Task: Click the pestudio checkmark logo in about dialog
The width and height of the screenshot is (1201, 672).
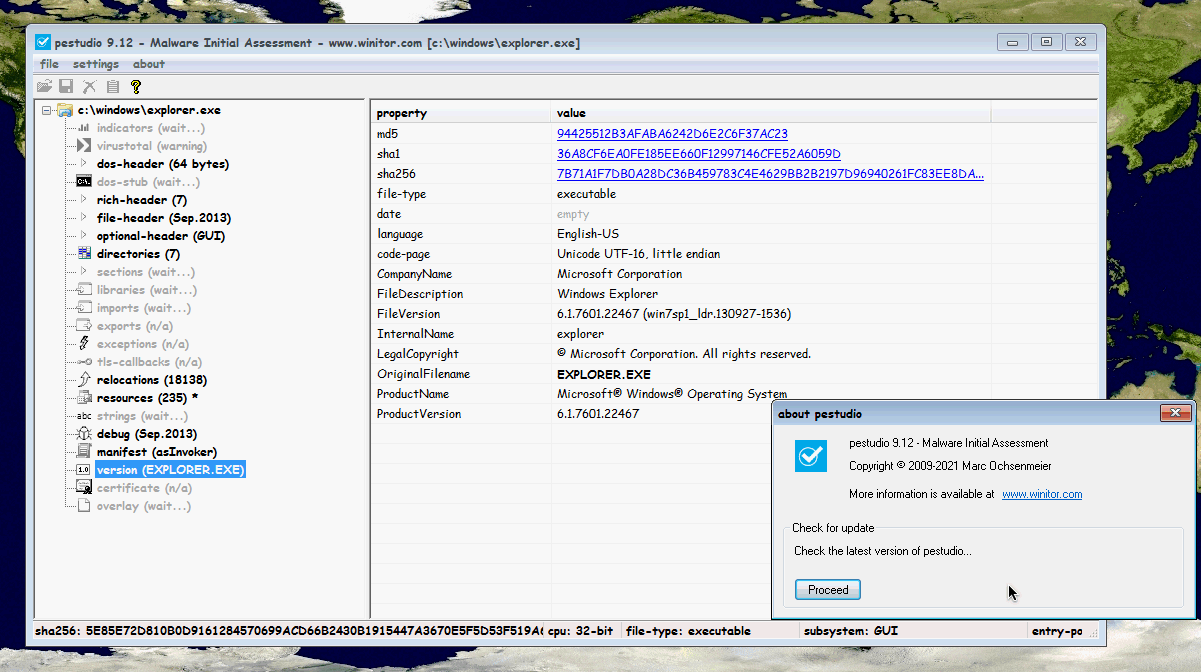Action: pyautogui.click(x=811, y=456)
